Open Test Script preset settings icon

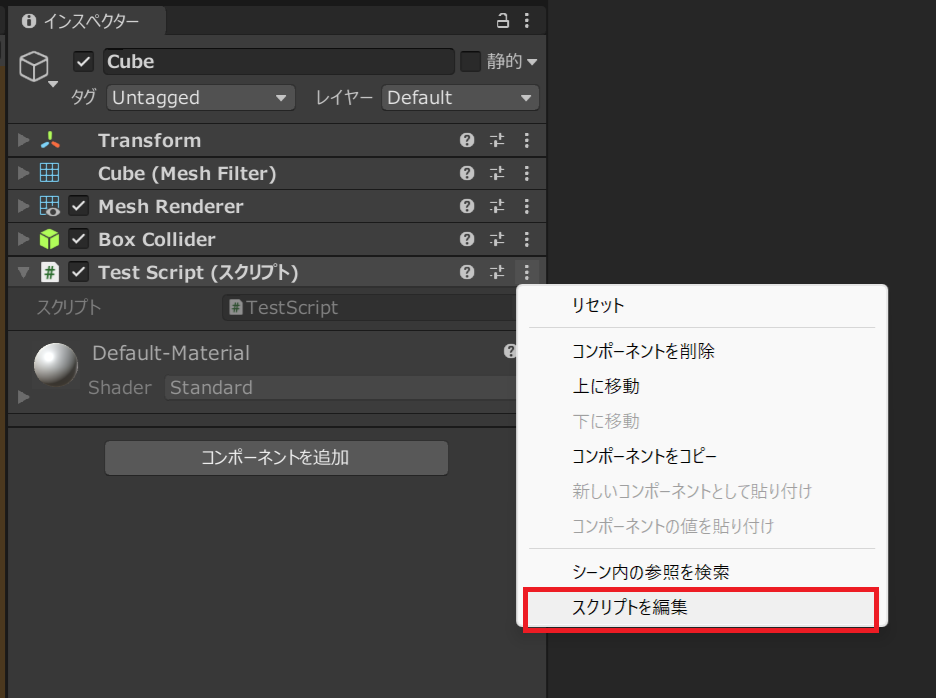point(497,272)
